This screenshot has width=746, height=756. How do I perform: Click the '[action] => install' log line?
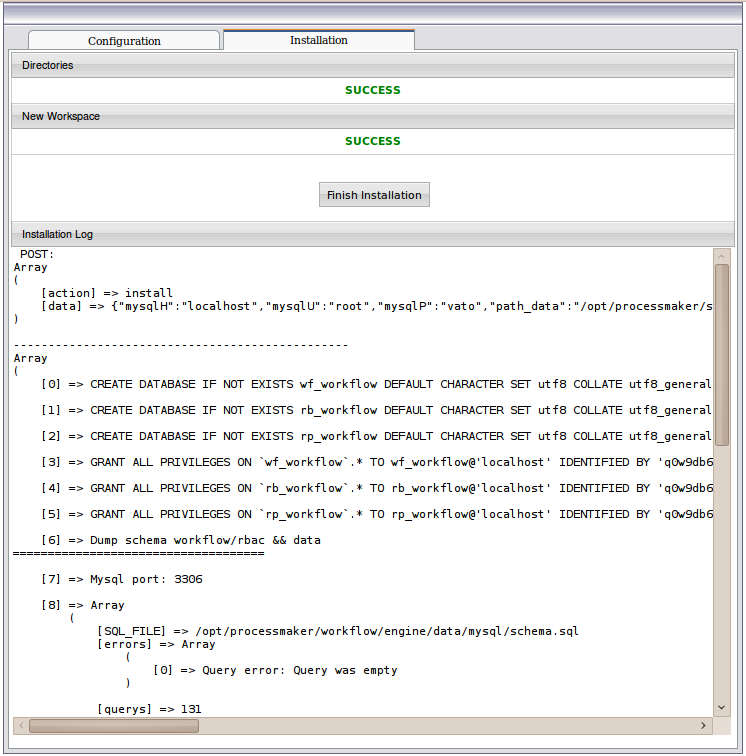[107, 293]
